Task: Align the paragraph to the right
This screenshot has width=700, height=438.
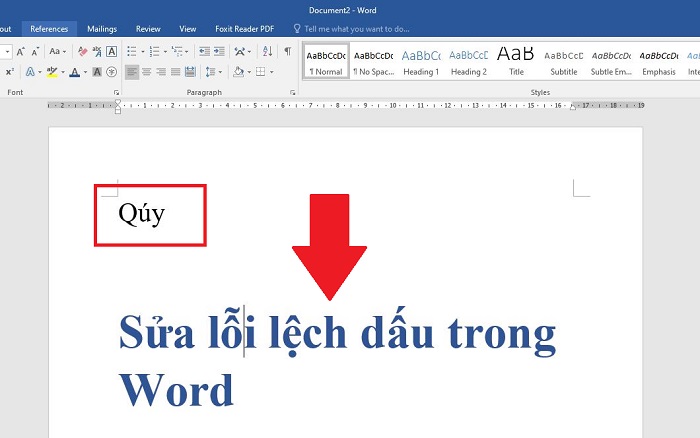Action: [x=161, y=71]
